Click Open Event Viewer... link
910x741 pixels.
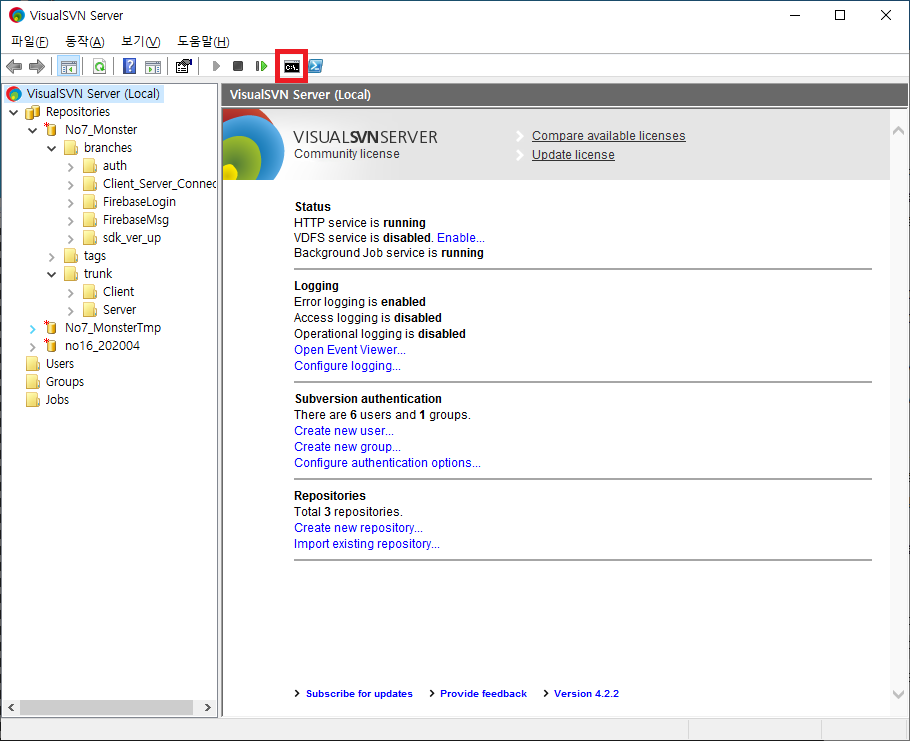349,350
